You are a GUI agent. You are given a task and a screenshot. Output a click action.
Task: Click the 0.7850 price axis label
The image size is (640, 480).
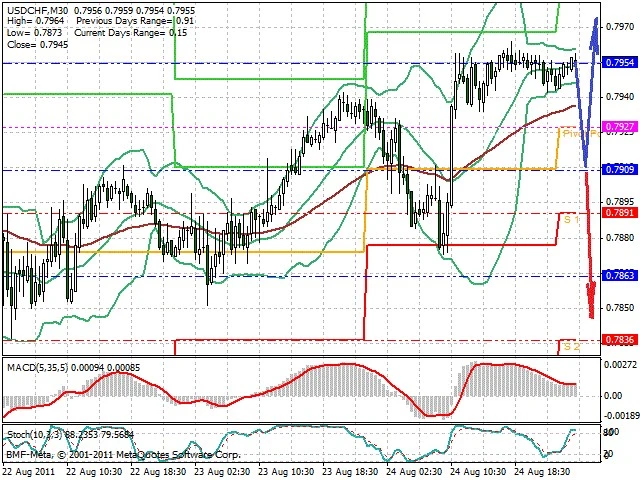pyautogui.click(x=620, y=308)
